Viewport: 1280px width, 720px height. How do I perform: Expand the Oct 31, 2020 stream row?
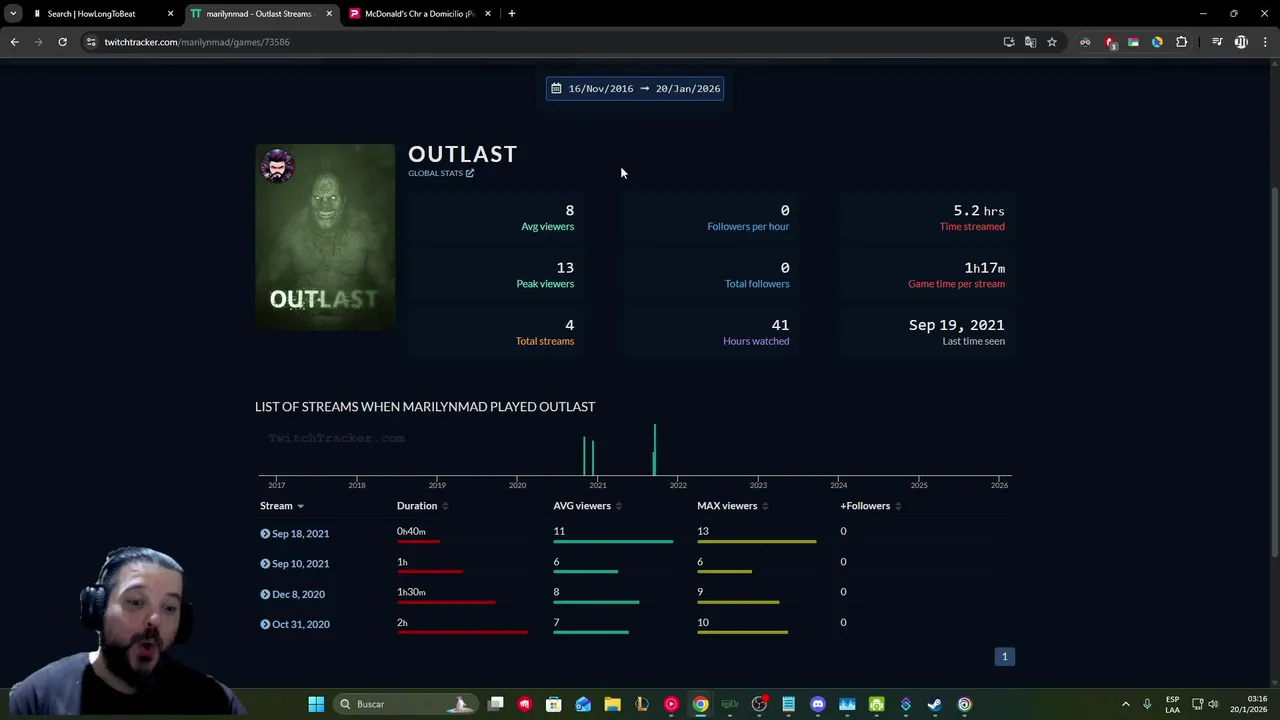pos(265,624)
